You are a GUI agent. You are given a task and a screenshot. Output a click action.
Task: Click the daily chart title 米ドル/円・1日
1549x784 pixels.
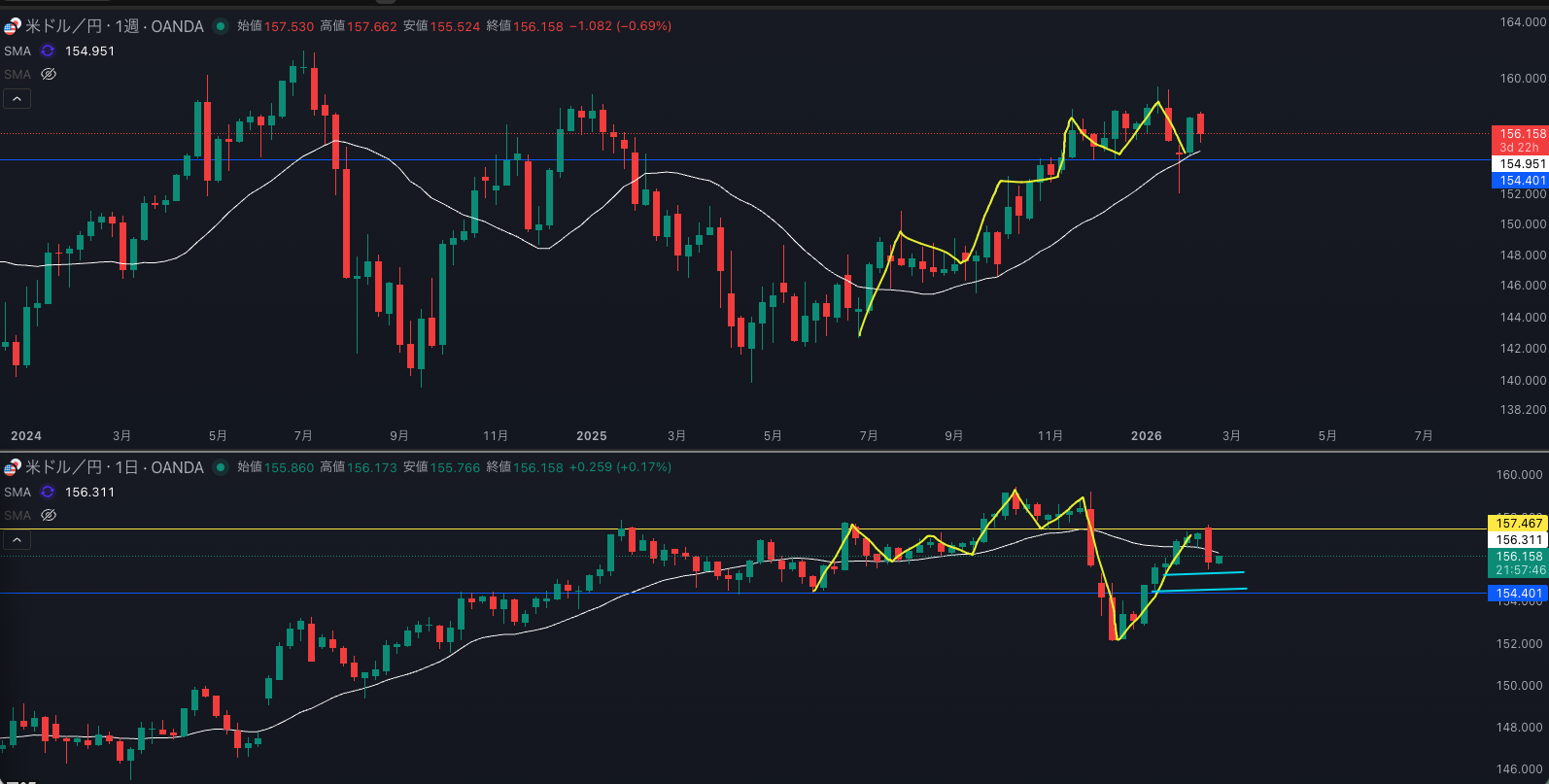(113, 467)
